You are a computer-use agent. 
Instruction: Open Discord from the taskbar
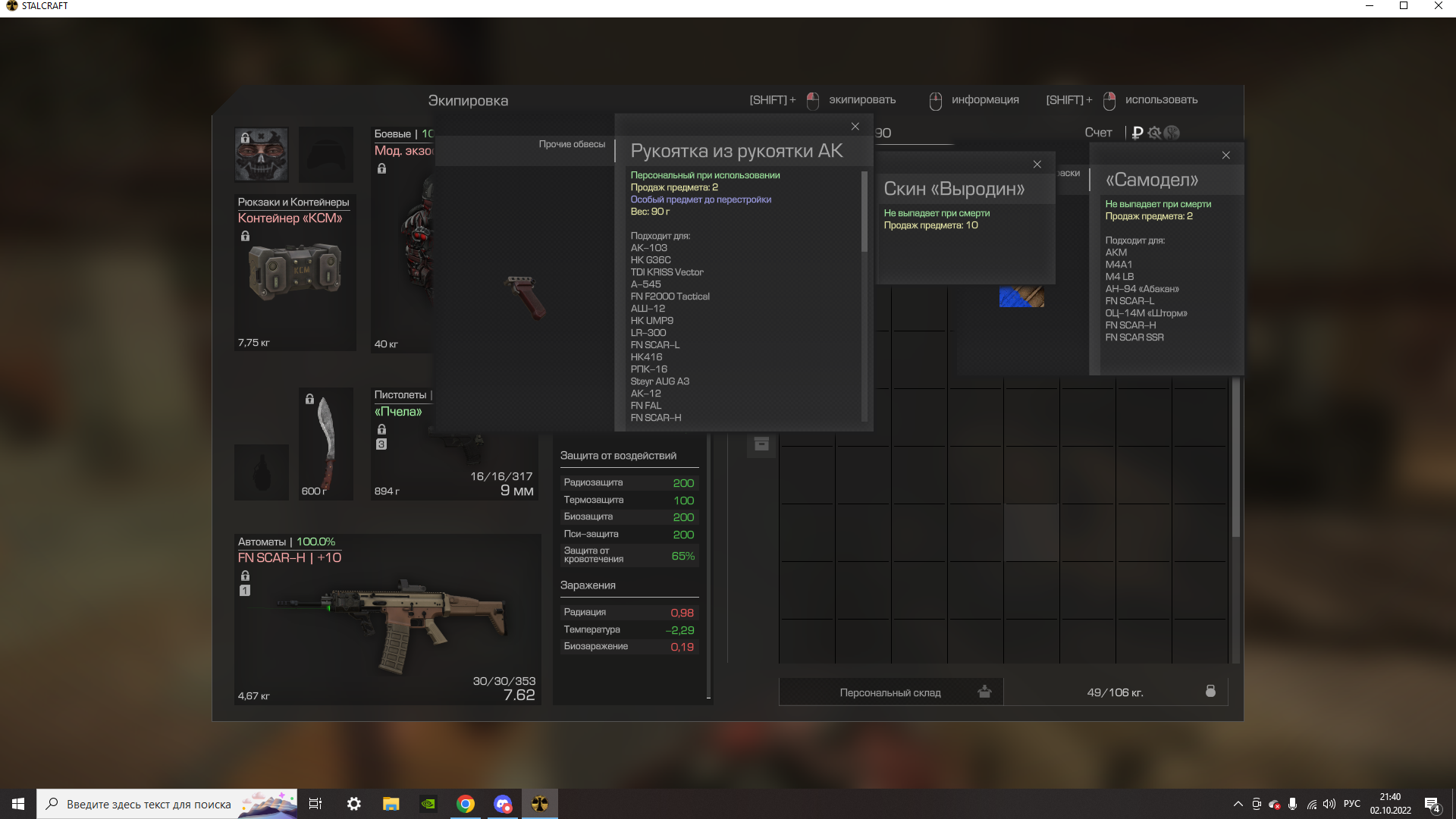503,804
